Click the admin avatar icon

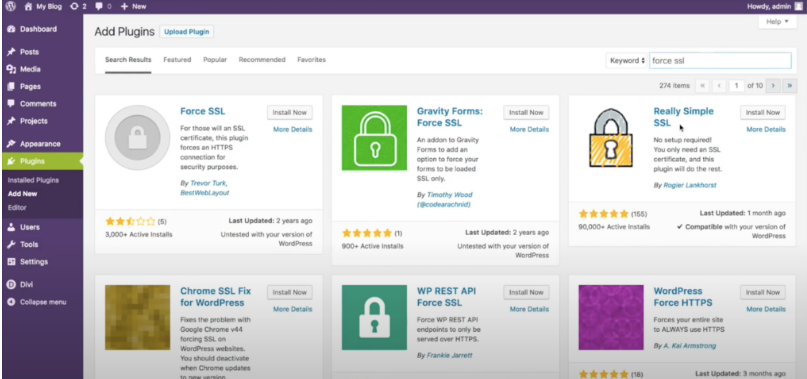(x=798, y=6)
